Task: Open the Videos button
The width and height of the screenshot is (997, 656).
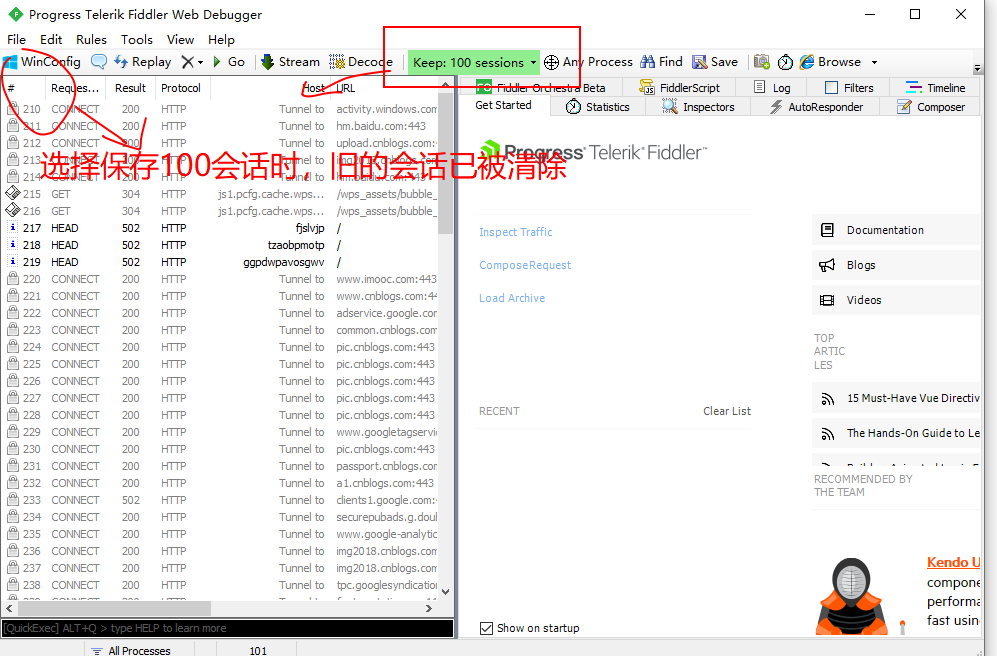Action: click(897, 300)
